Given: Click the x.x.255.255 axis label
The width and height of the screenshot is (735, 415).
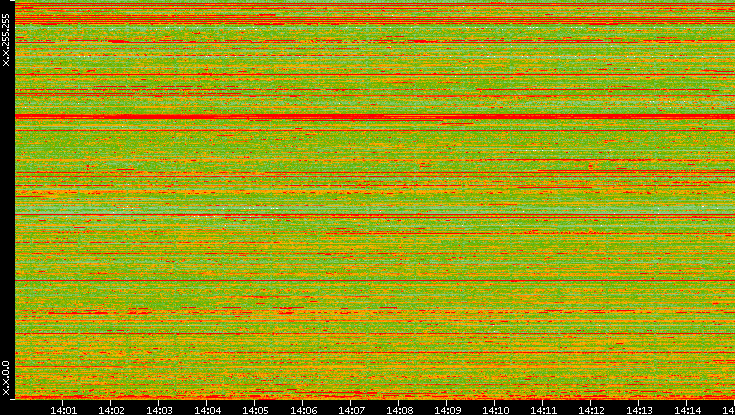Looking at the screenshot, I should (x=6, y=40).
